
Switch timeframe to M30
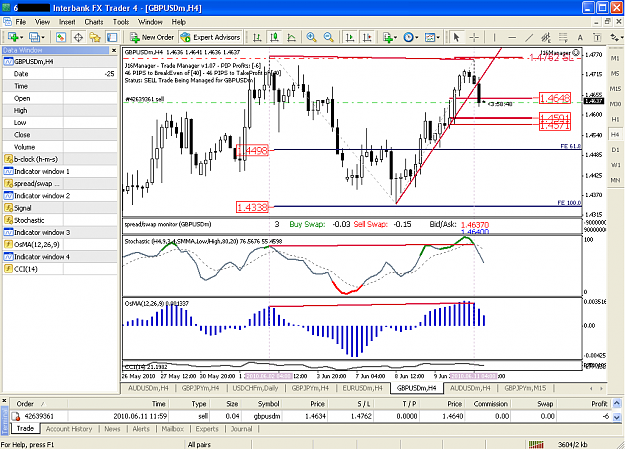(615, 104)
